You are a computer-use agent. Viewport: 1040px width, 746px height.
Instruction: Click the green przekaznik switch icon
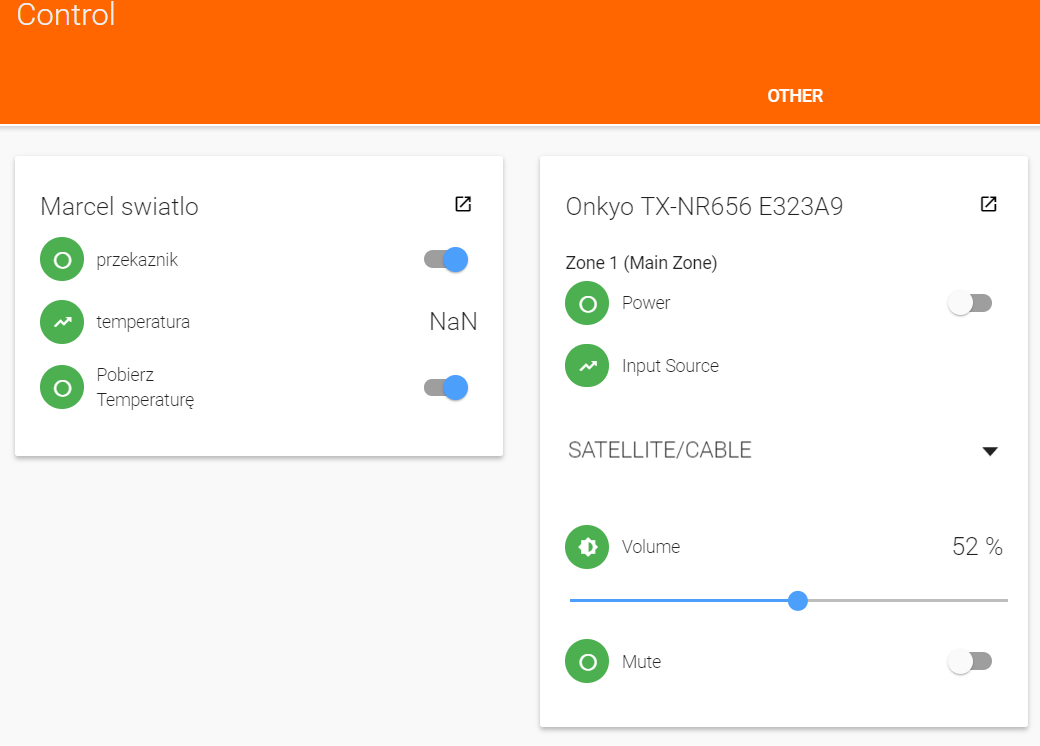[62, 259]
